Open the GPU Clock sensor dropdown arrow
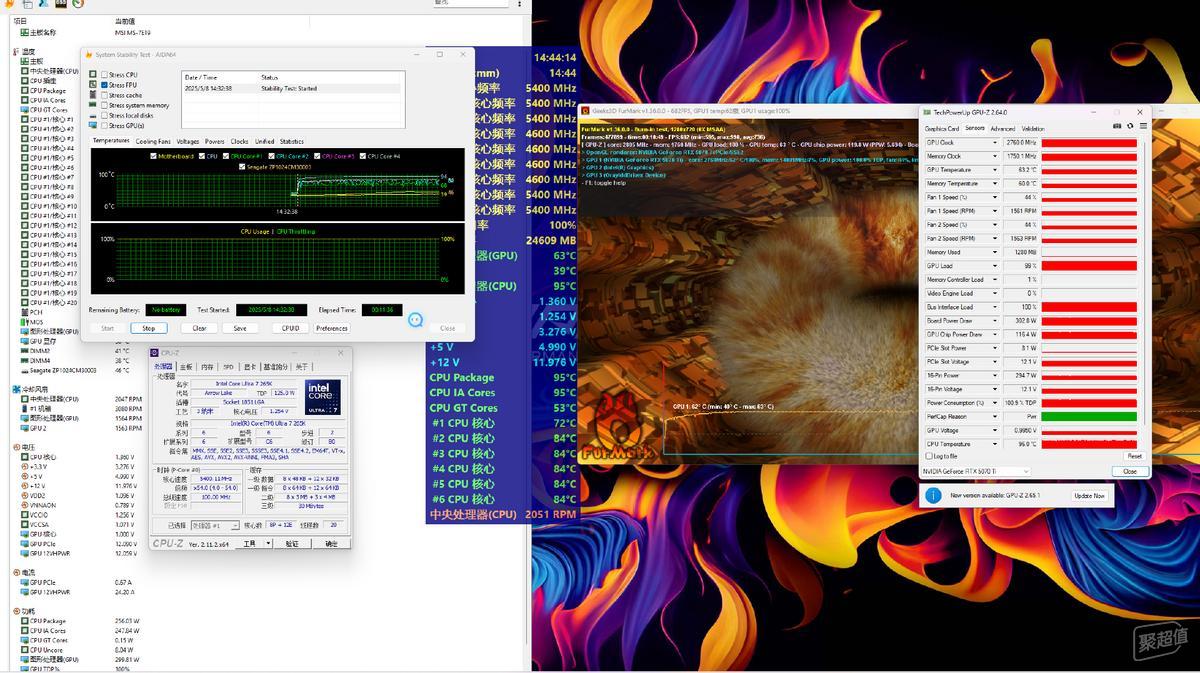Viewport: 1200px width, 673px height. pos(994,143)
